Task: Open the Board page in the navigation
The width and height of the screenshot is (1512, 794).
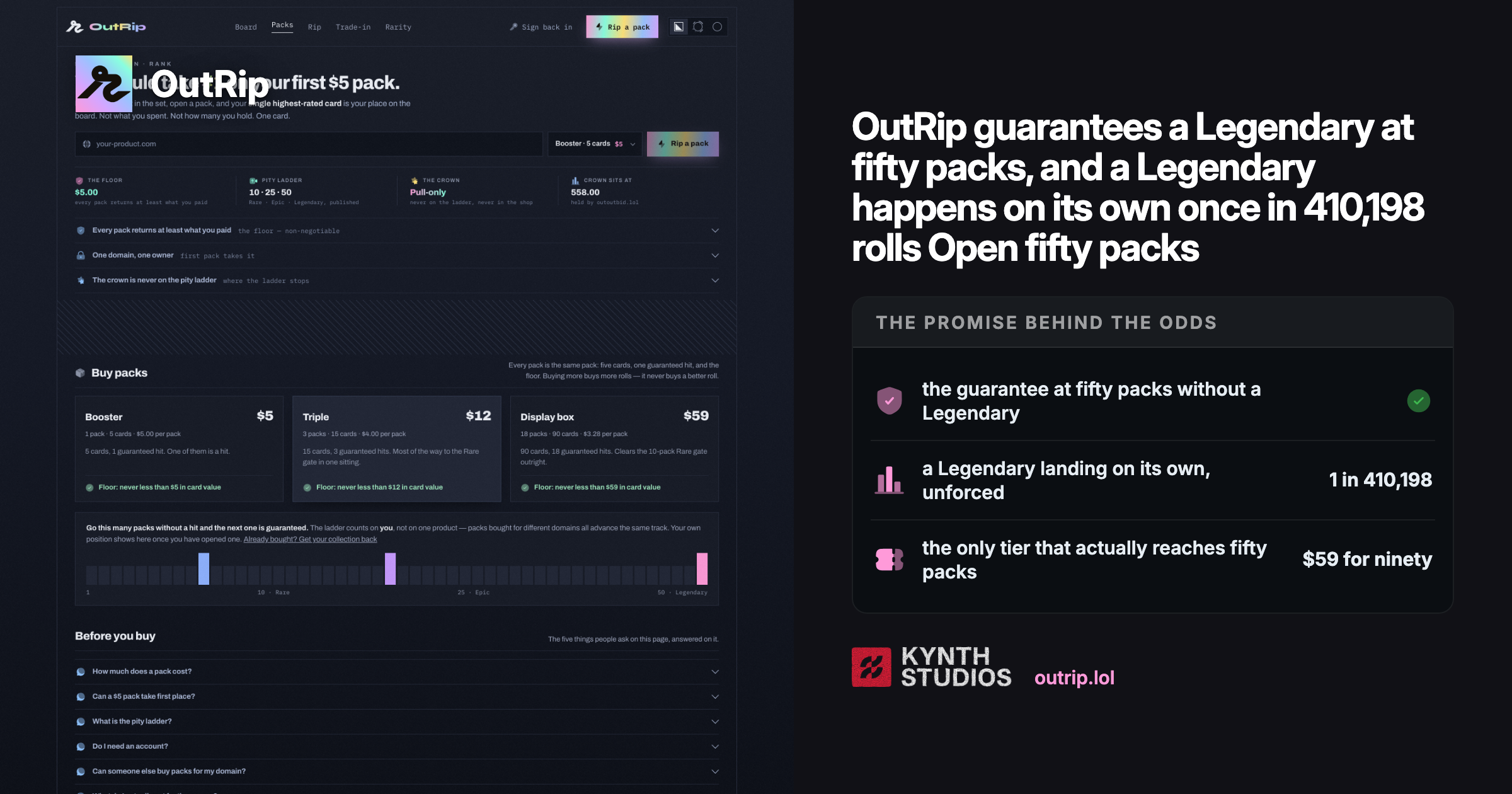Action: click(246, 27)
